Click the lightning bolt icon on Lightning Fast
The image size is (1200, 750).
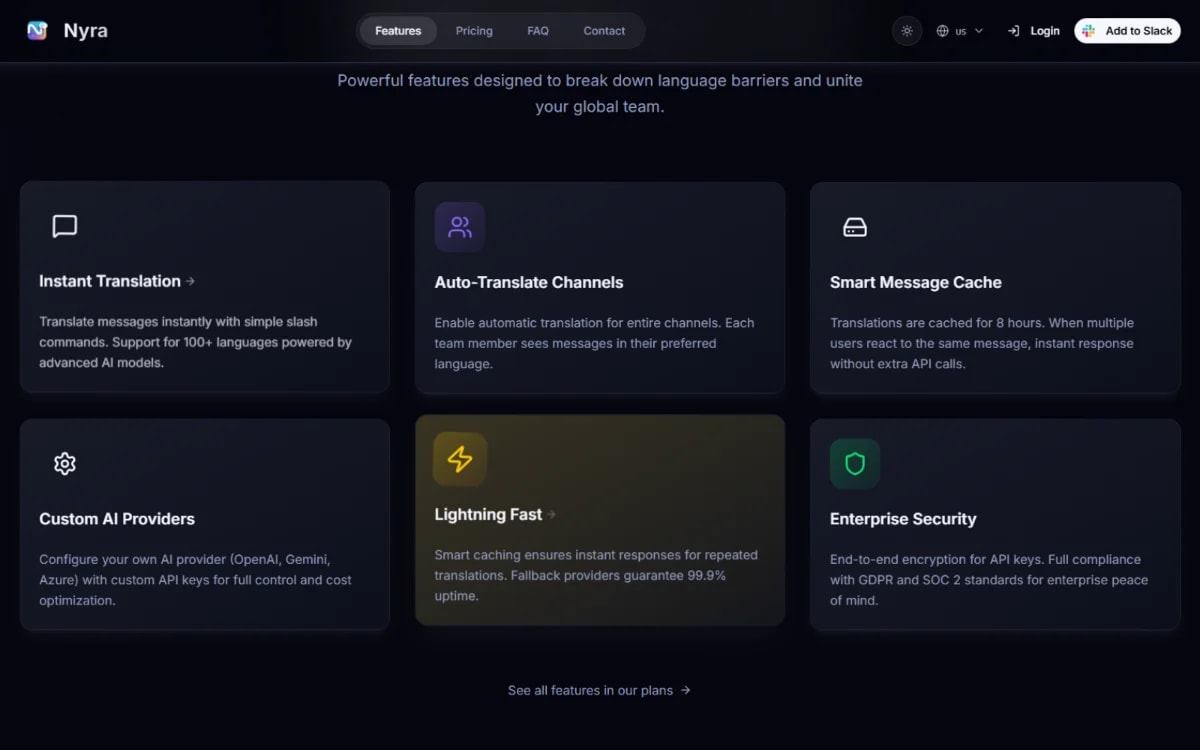[x=459, y=458]
